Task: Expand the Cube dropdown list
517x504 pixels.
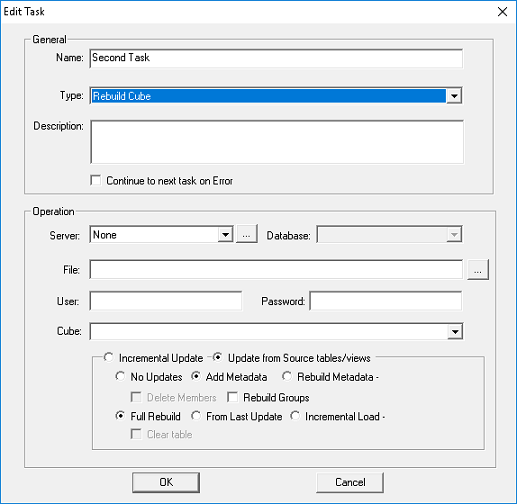Action: tap(455, 331)
